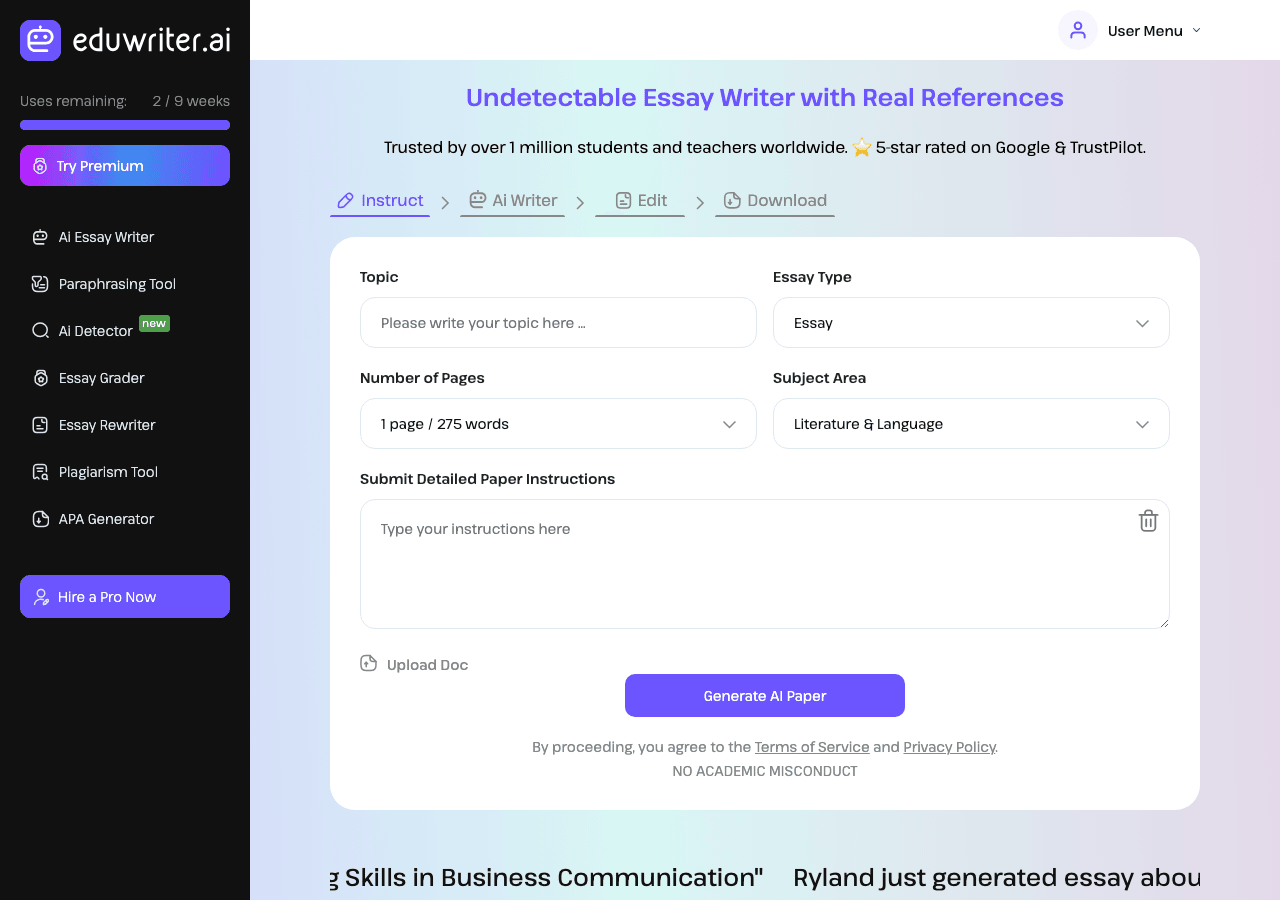Switch to the Ai Writer step tab
1280x900 pixels.
click(512, 201)
